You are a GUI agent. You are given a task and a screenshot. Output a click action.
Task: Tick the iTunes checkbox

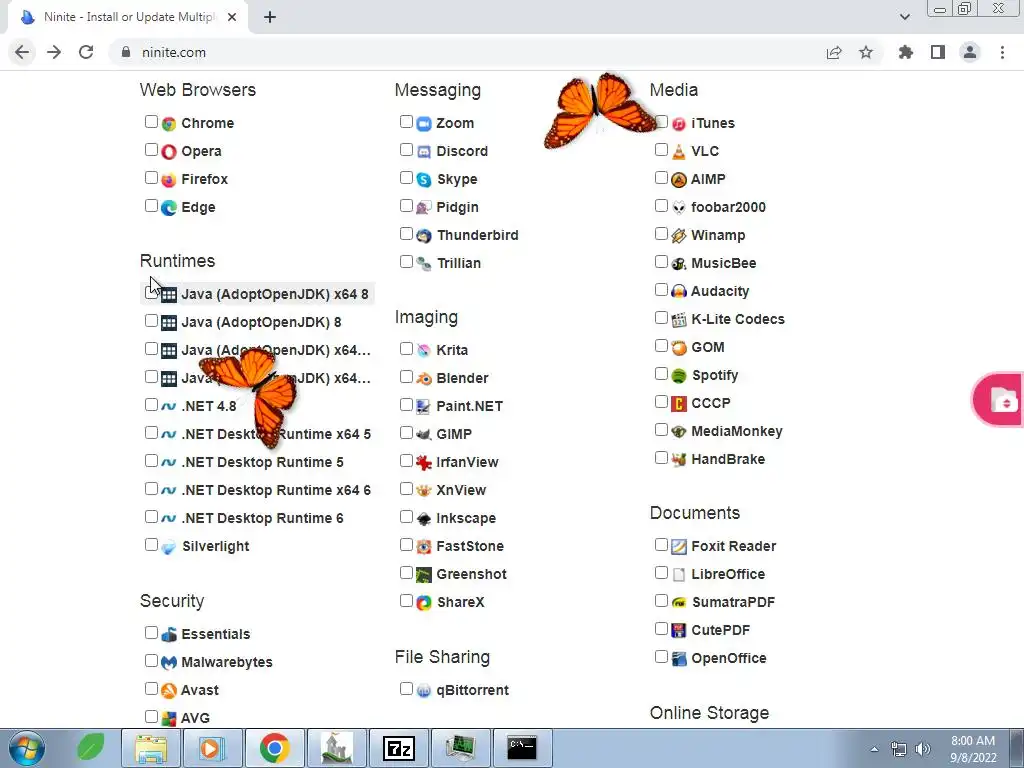[x=662, y=121]
